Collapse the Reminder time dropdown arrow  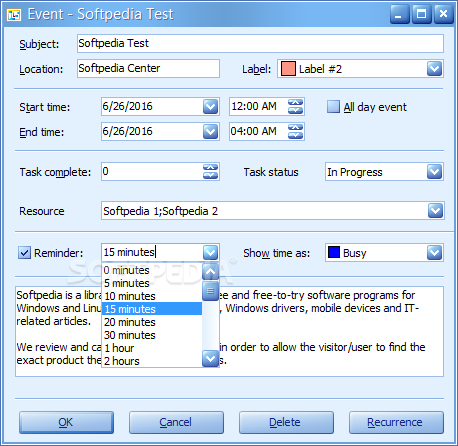click(x=210, y=253)
